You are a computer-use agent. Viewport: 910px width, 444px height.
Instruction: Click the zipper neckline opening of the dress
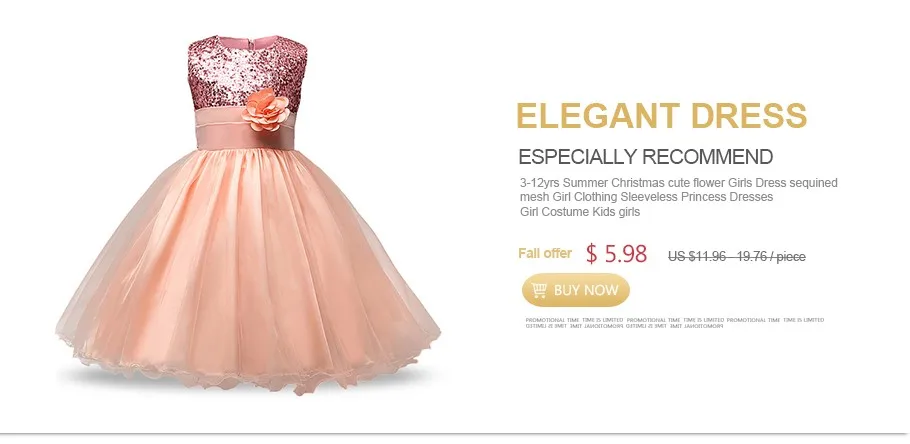click(248, 43)
